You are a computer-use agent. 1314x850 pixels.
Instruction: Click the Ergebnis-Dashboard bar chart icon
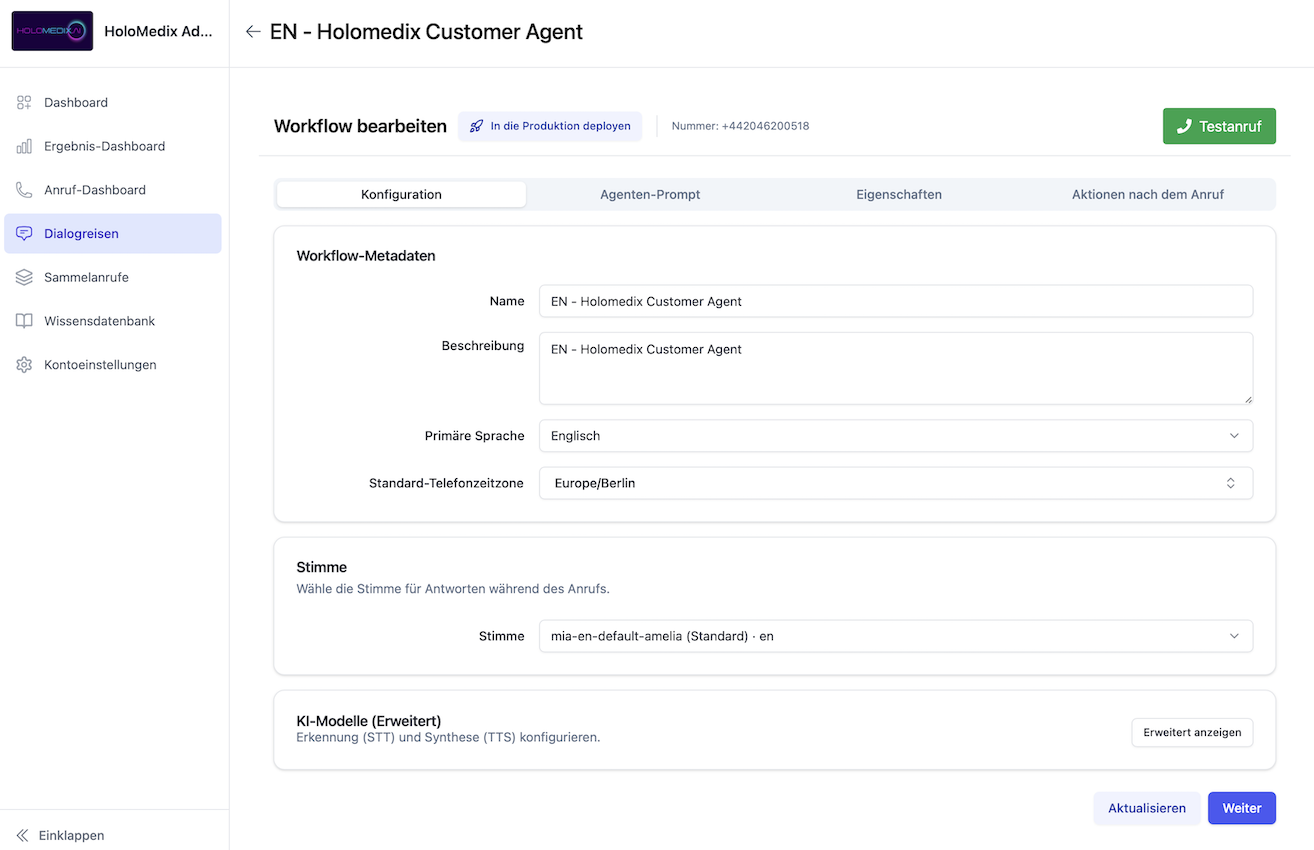coord(24,147)
